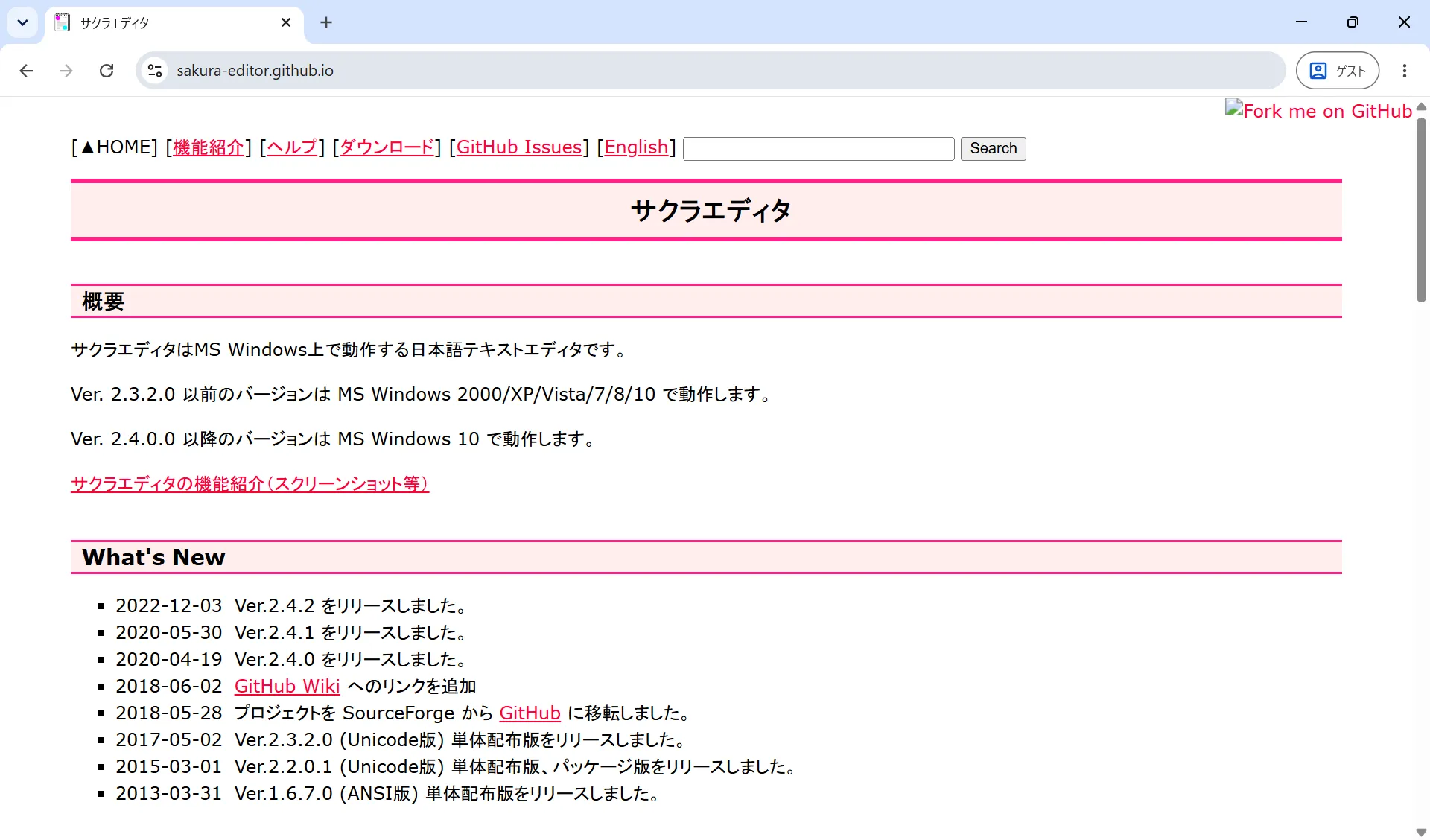Switch to the English page link

click(636, 147)
